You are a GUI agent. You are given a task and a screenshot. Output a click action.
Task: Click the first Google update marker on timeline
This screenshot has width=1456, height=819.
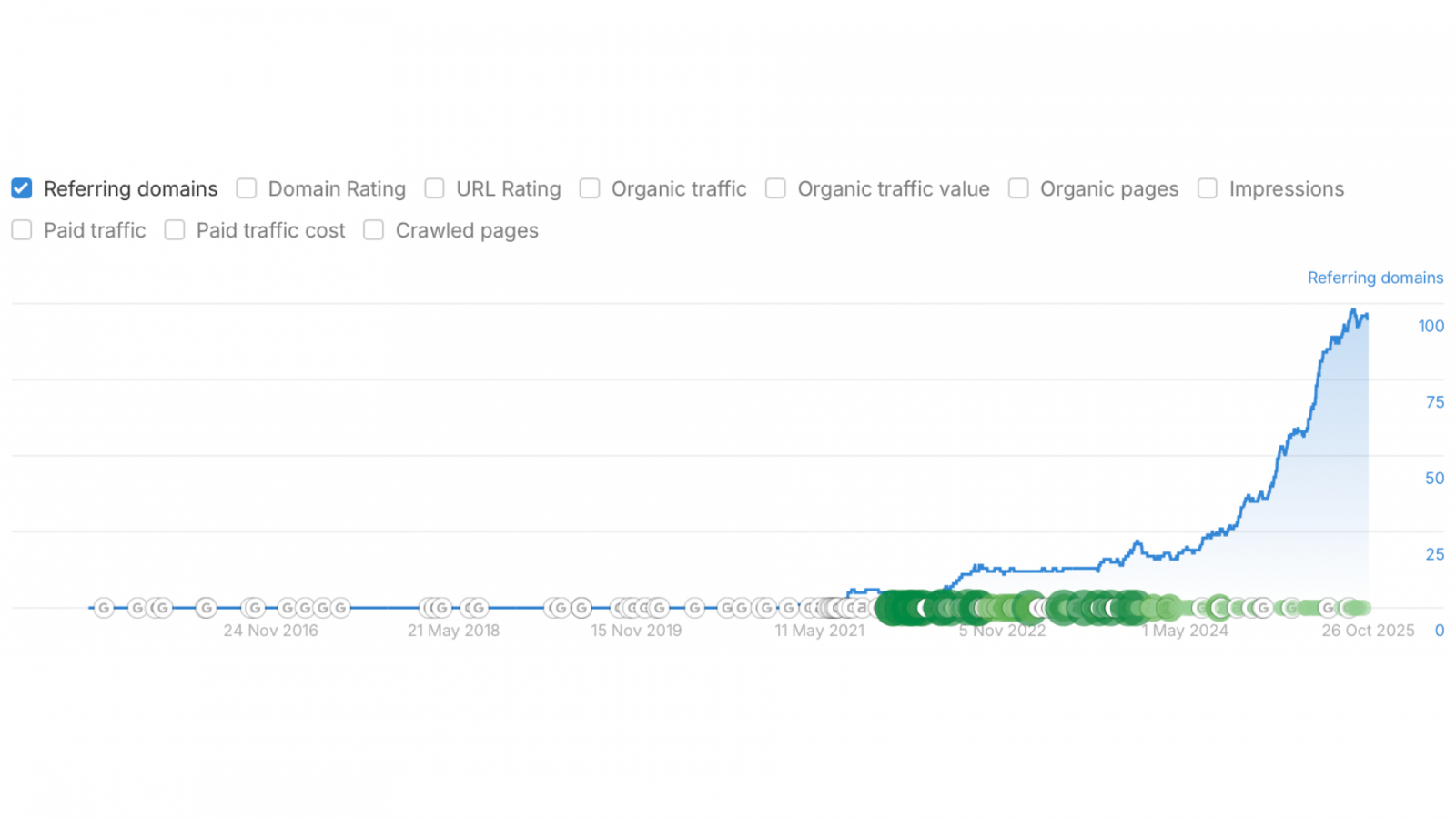click(x=104, y=607)
